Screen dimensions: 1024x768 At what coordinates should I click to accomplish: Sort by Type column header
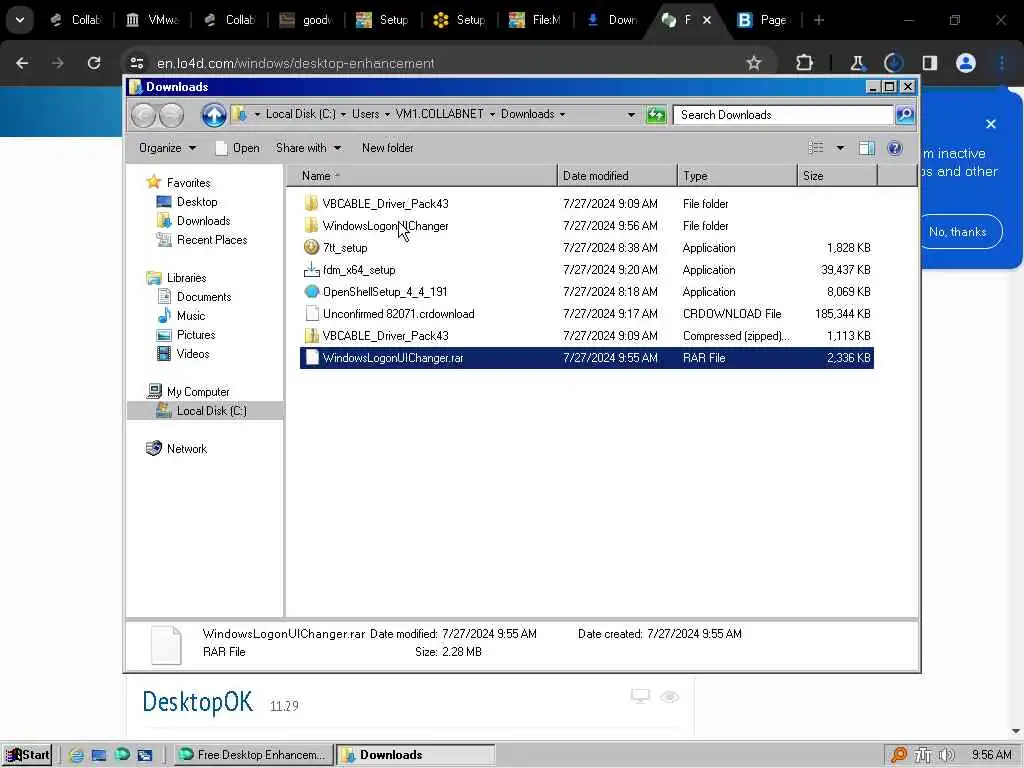point(737,176)
